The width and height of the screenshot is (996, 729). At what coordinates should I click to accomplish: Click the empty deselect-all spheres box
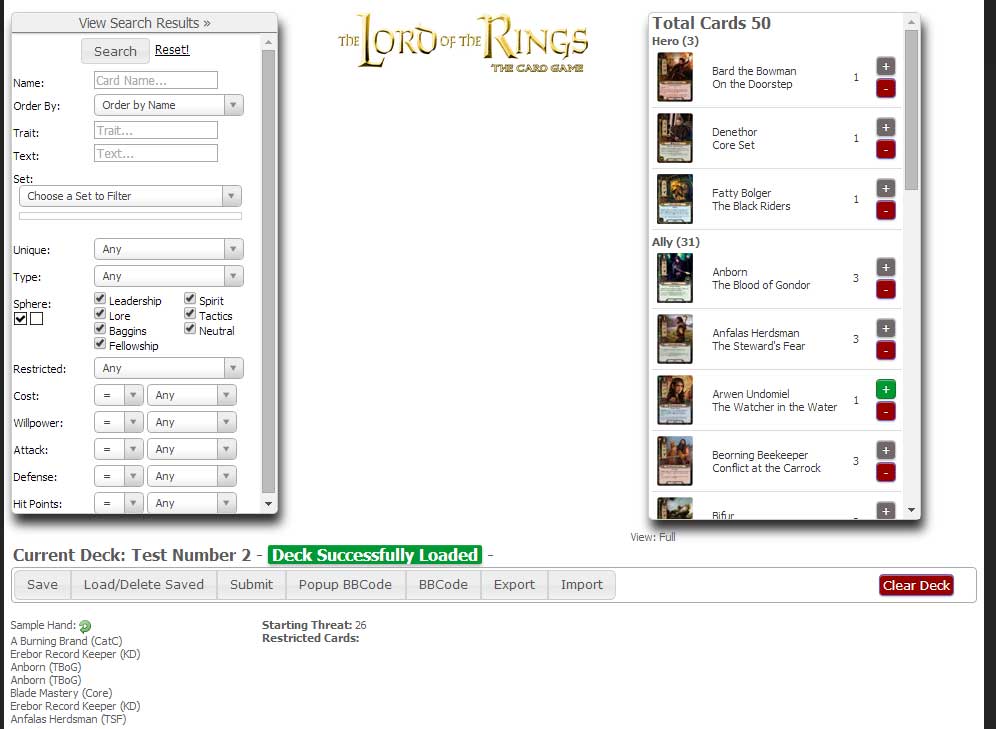click(37, 319)
